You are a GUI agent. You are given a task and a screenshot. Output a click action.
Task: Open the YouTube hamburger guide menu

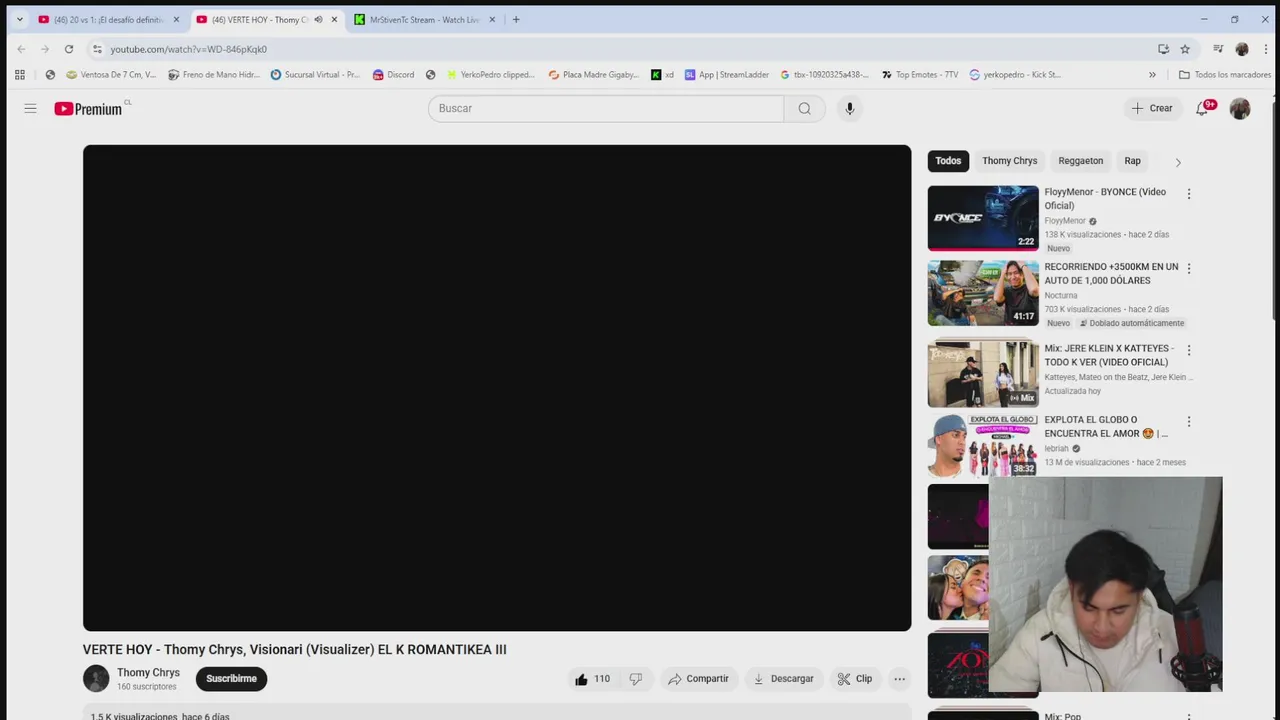point(30,108)
